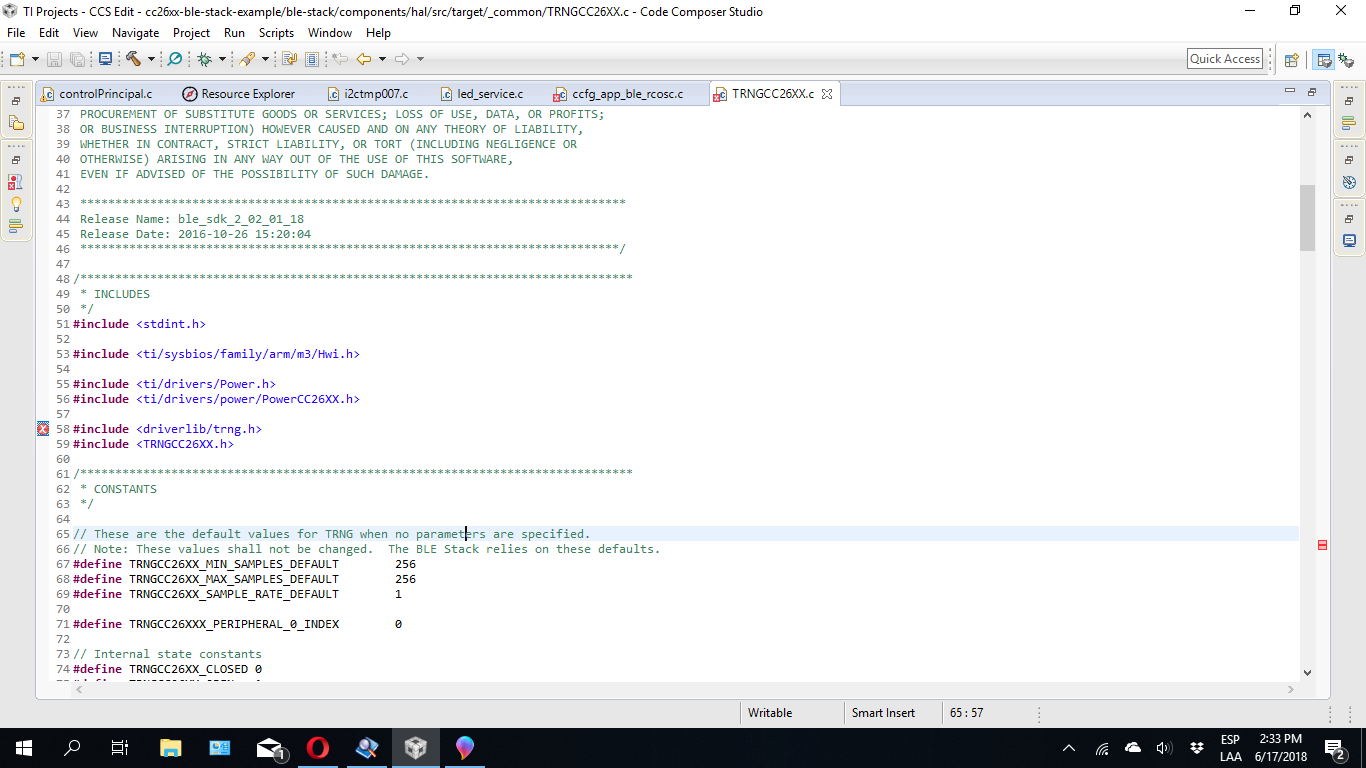Switch to the CCS Debug perspective
1366x768 pixels.
click(x=1347, y=60)
